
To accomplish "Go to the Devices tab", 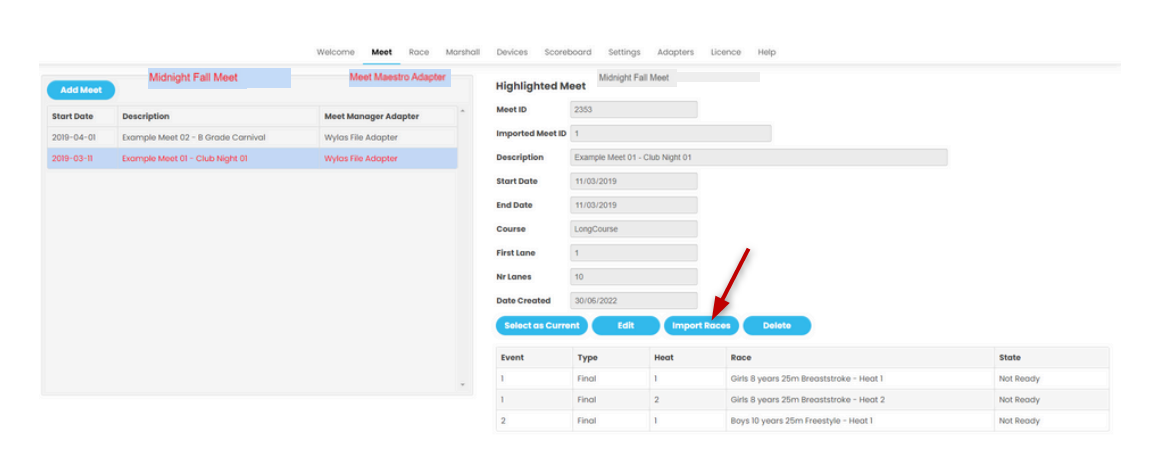I will coord(512,52).
